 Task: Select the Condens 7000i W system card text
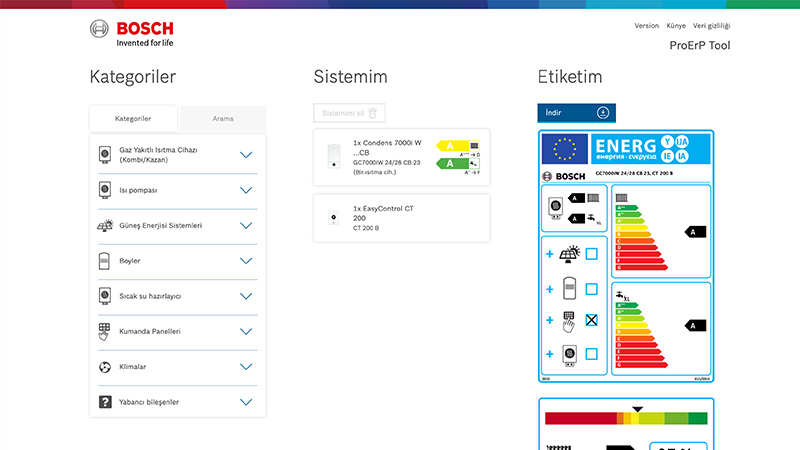tap(388, 157)
